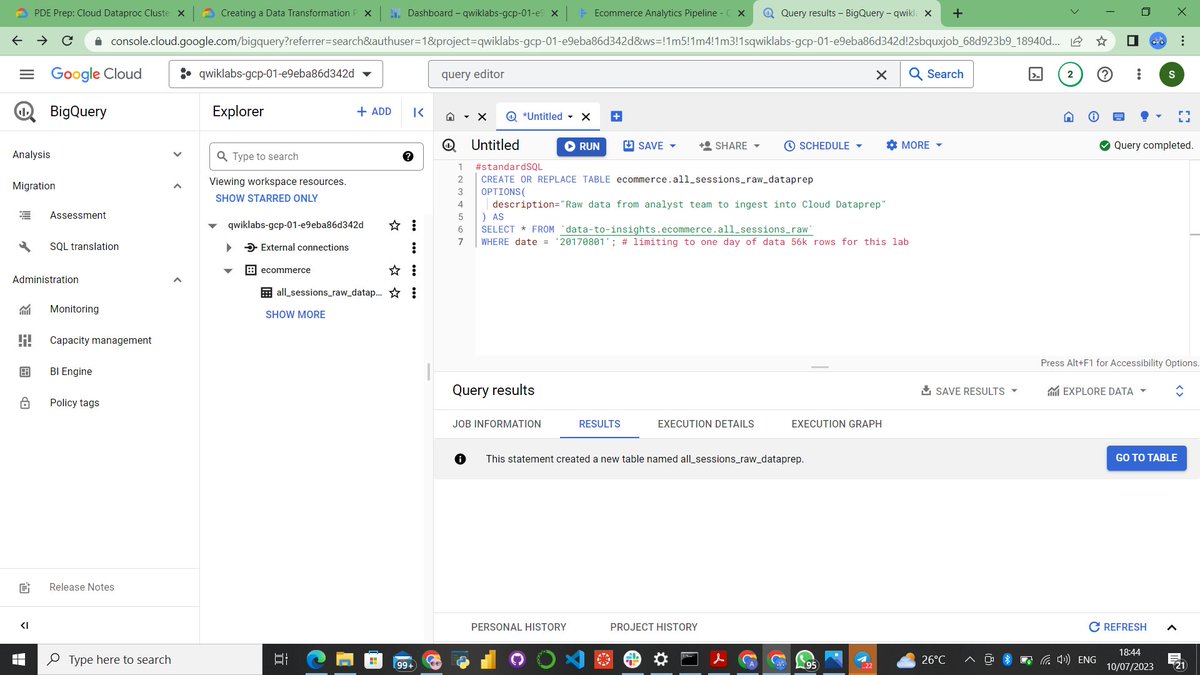Open Release Notes in sidebar
Viewport: 1200px width, 675px height.
click(x=82, y=587)
